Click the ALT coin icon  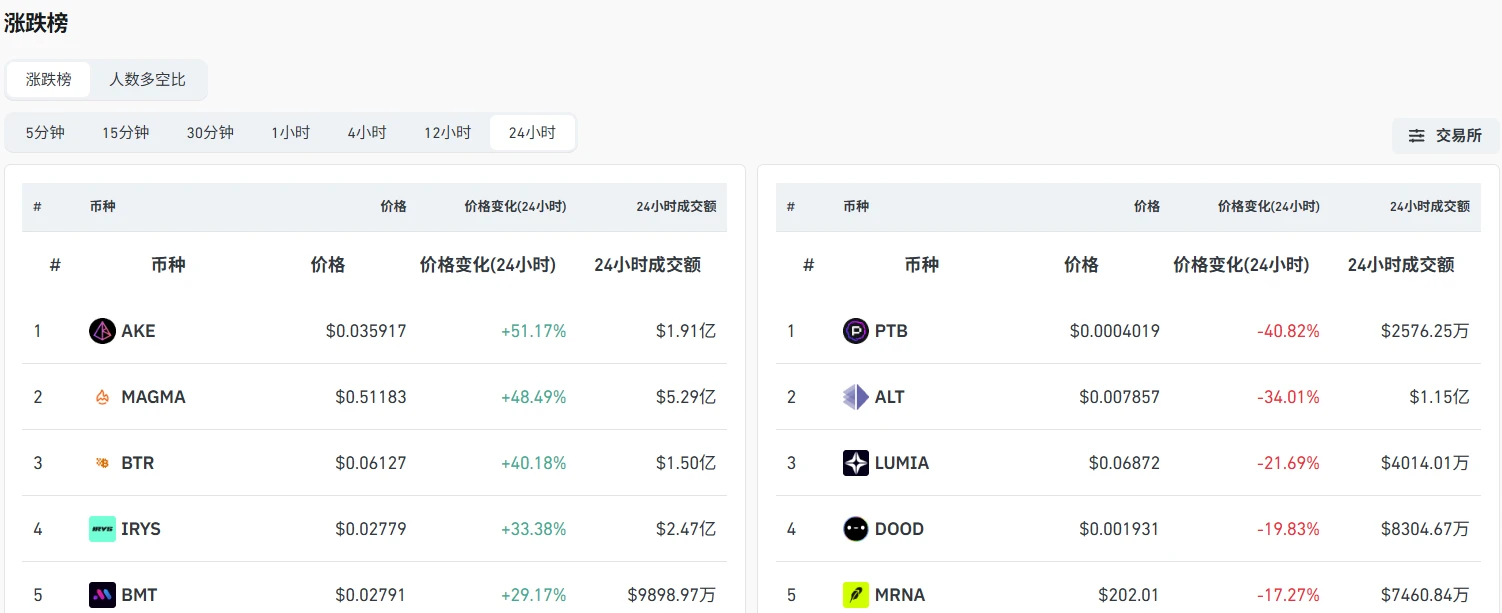(x=856, y=397)
